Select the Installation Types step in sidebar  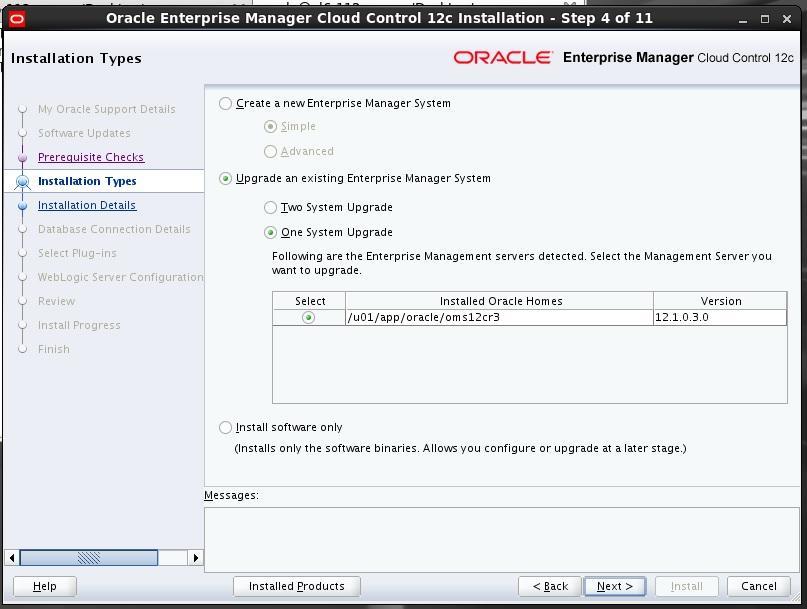[87, 181]
